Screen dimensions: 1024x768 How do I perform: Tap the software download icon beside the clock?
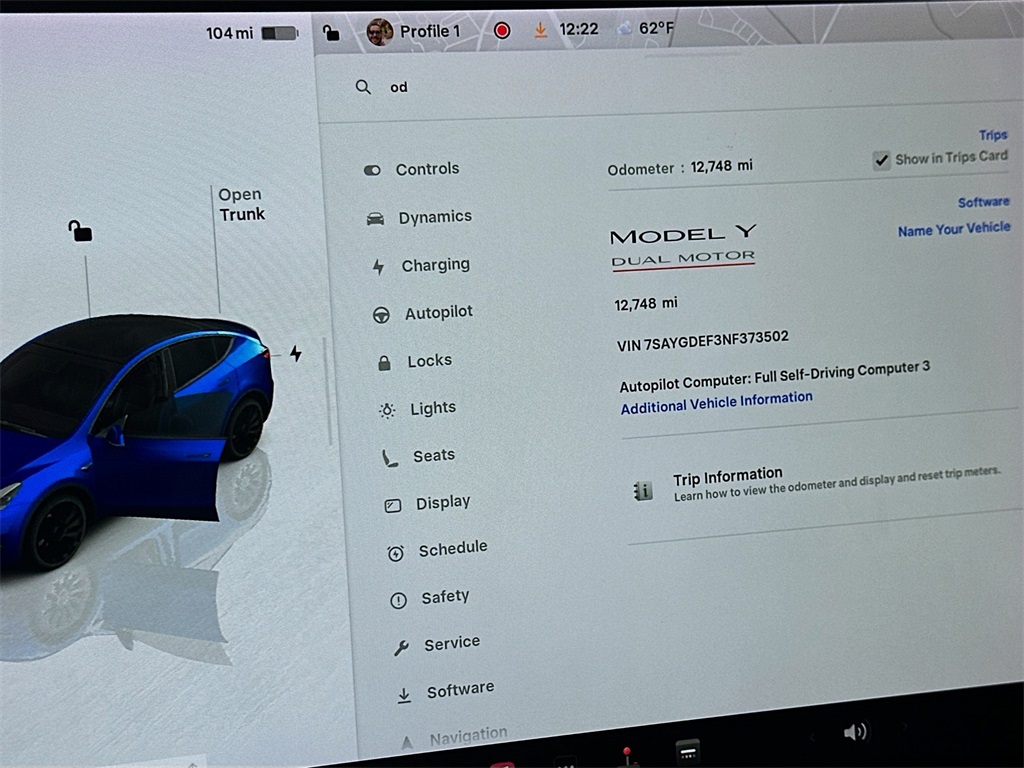541,30
